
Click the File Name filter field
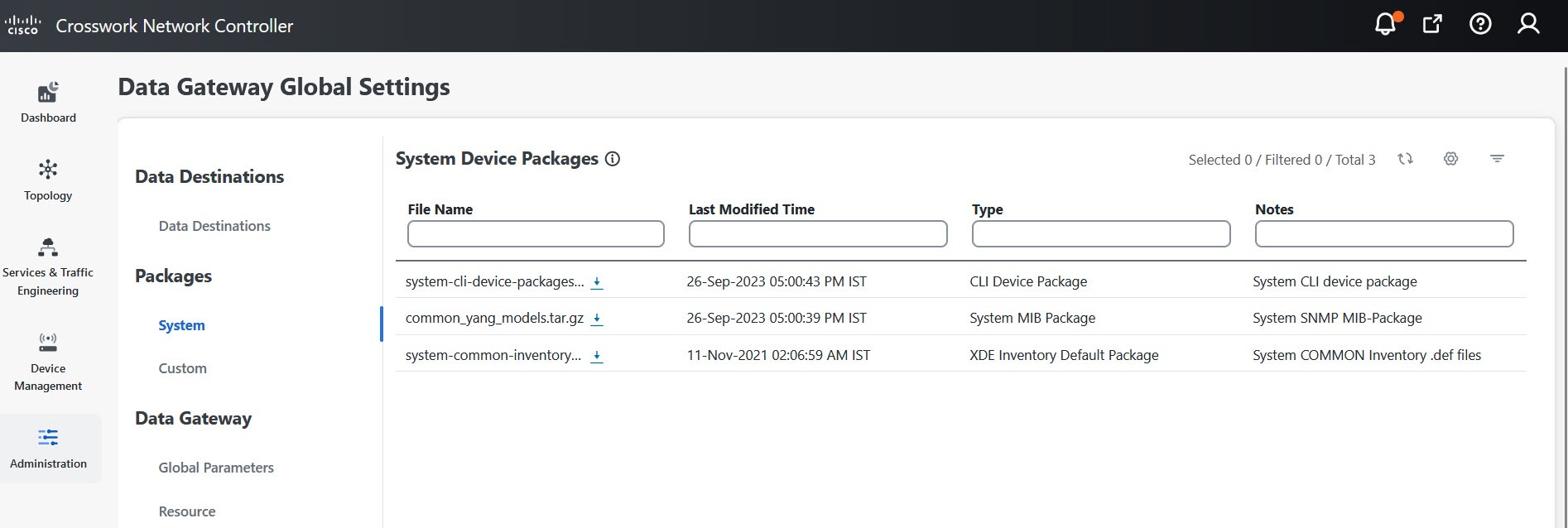(x=536, y=233)
